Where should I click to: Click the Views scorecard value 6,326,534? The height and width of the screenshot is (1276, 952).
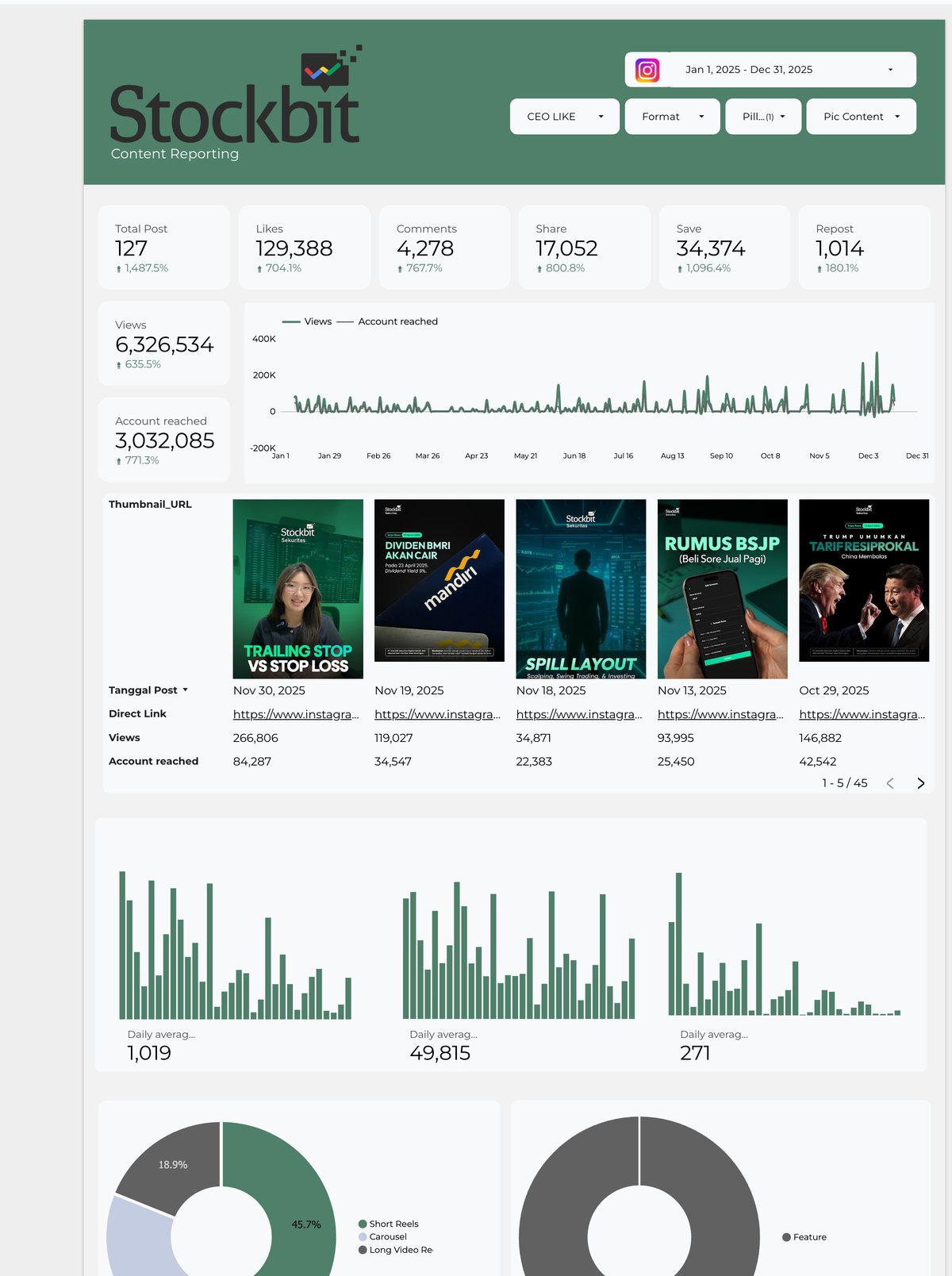click(x=164, y=344)
